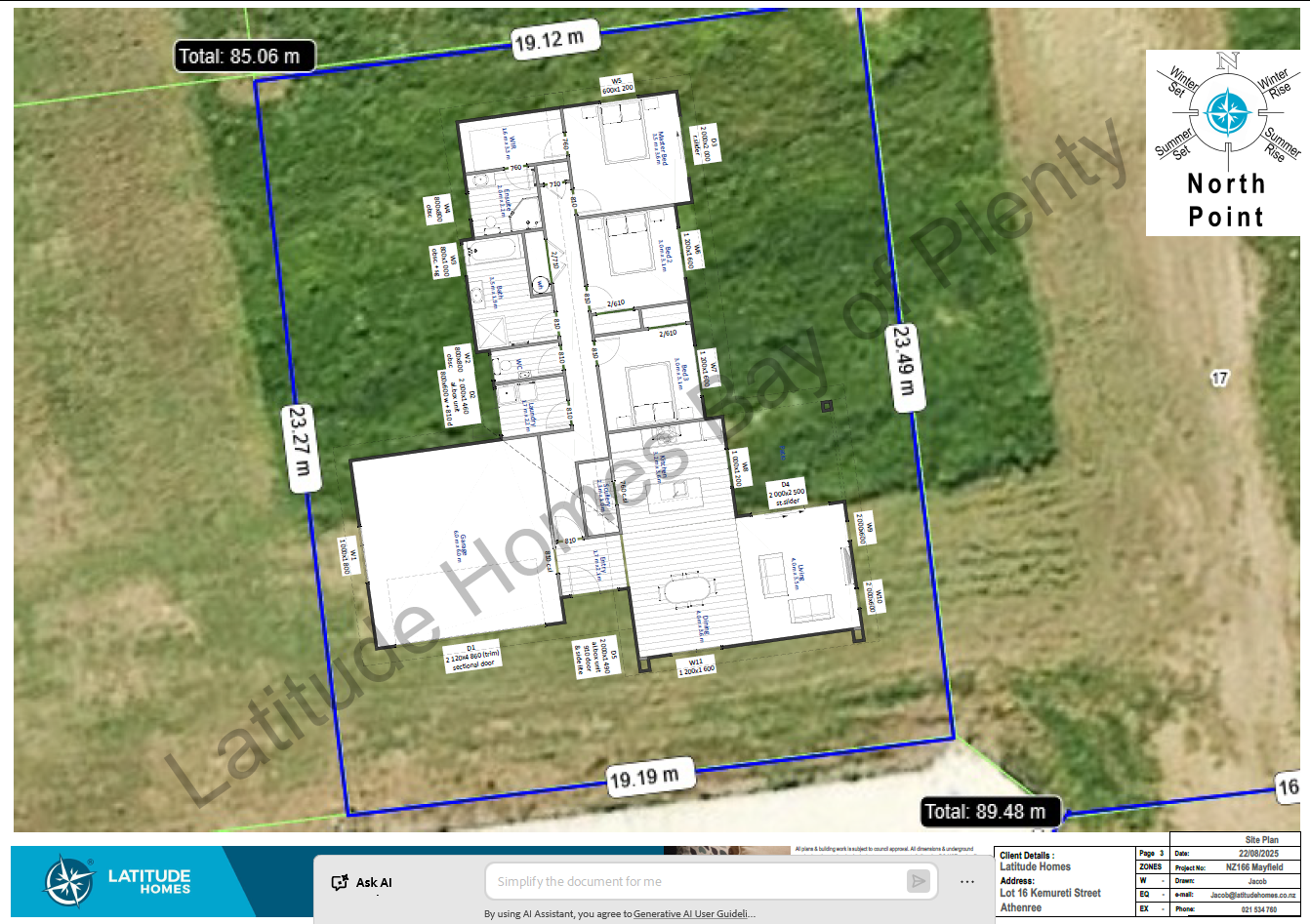Click the 'Total: 89.48 m' measurement label
This screenshot has width=1310, height=924.
991,812
